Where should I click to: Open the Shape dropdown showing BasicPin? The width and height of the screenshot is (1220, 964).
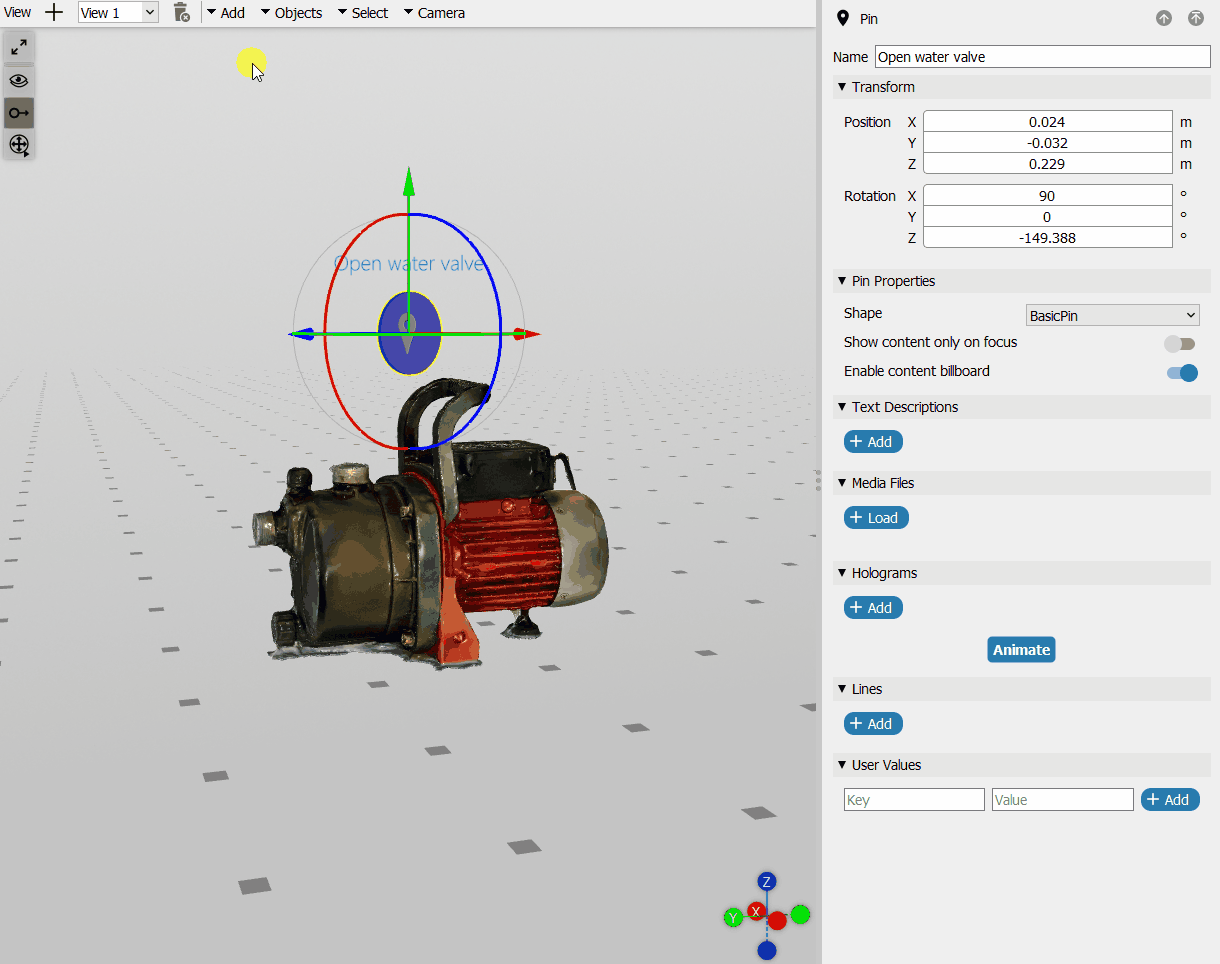[x=1112, y=315]
